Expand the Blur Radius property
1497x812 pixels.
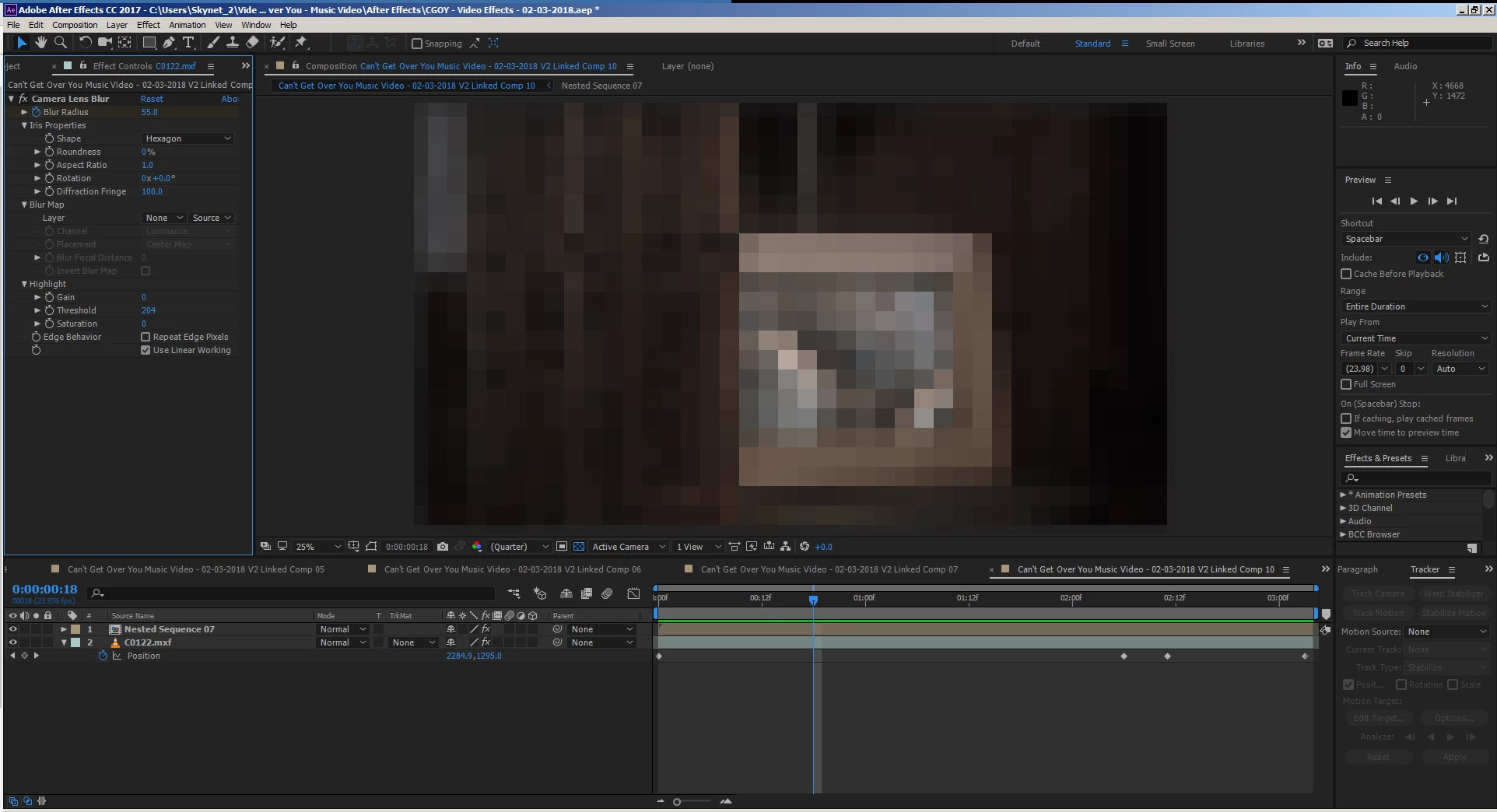point(24,112)
